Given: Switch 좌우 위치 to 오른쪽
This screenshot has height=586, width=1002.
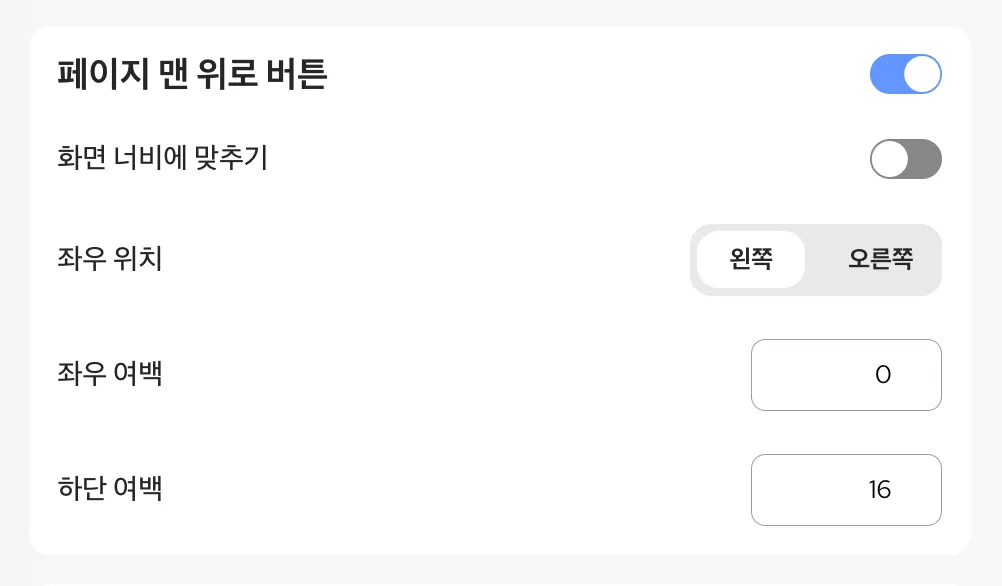Looking at the screenshot, I should pos(880,260).
